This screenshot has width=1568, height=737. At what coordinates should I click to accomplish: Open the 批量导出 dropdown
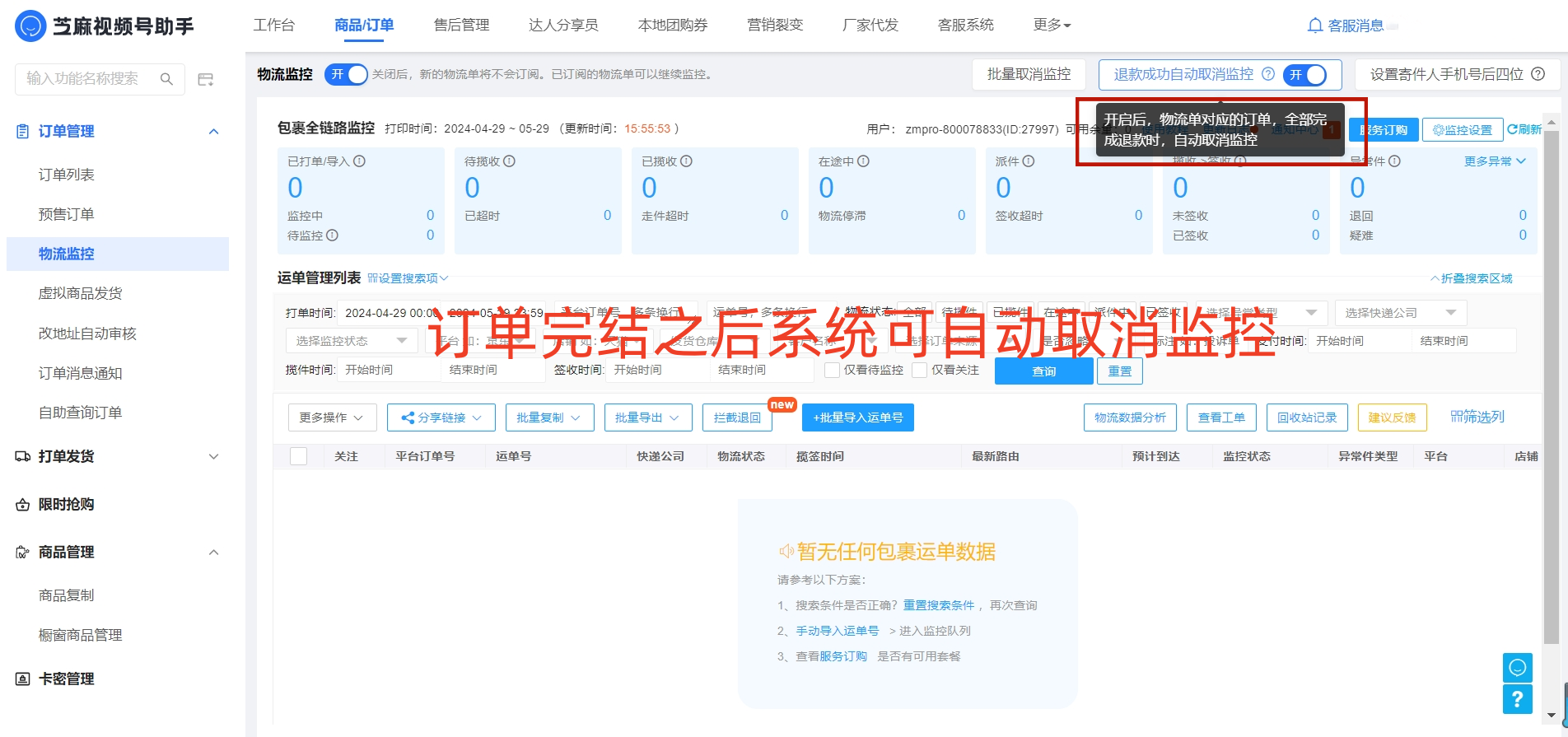point(648,417)
